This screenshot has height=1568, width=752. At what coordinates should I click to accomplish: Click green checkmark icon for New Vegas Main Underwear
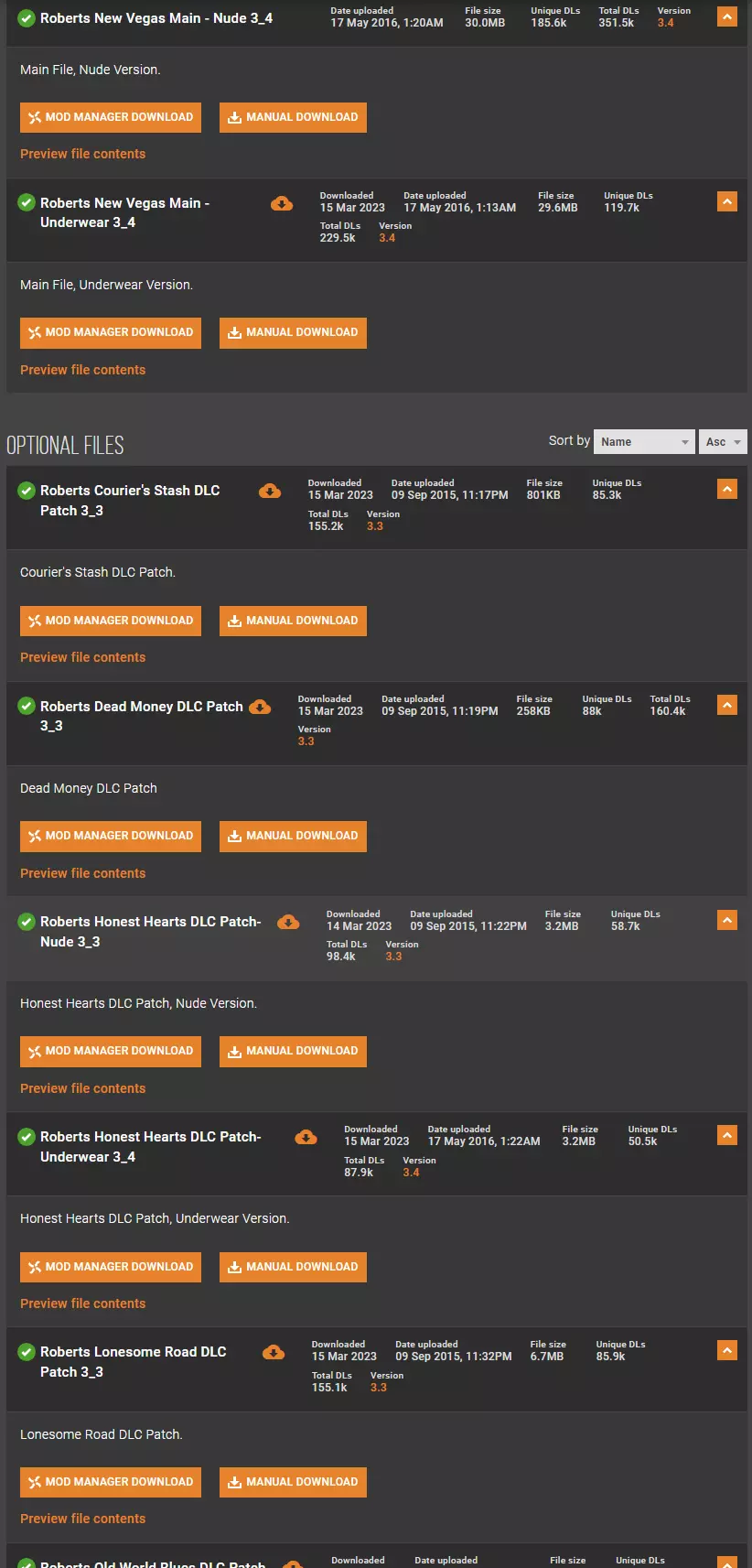point(27,203)
